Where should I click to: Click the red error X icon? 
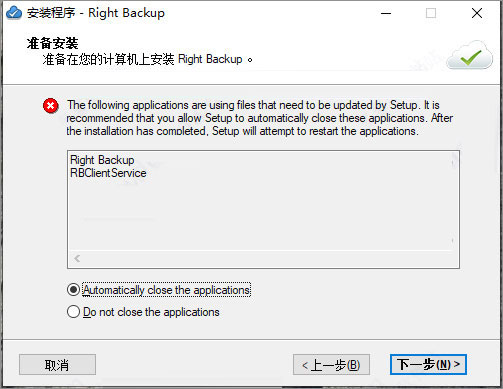tap(50, 106)
